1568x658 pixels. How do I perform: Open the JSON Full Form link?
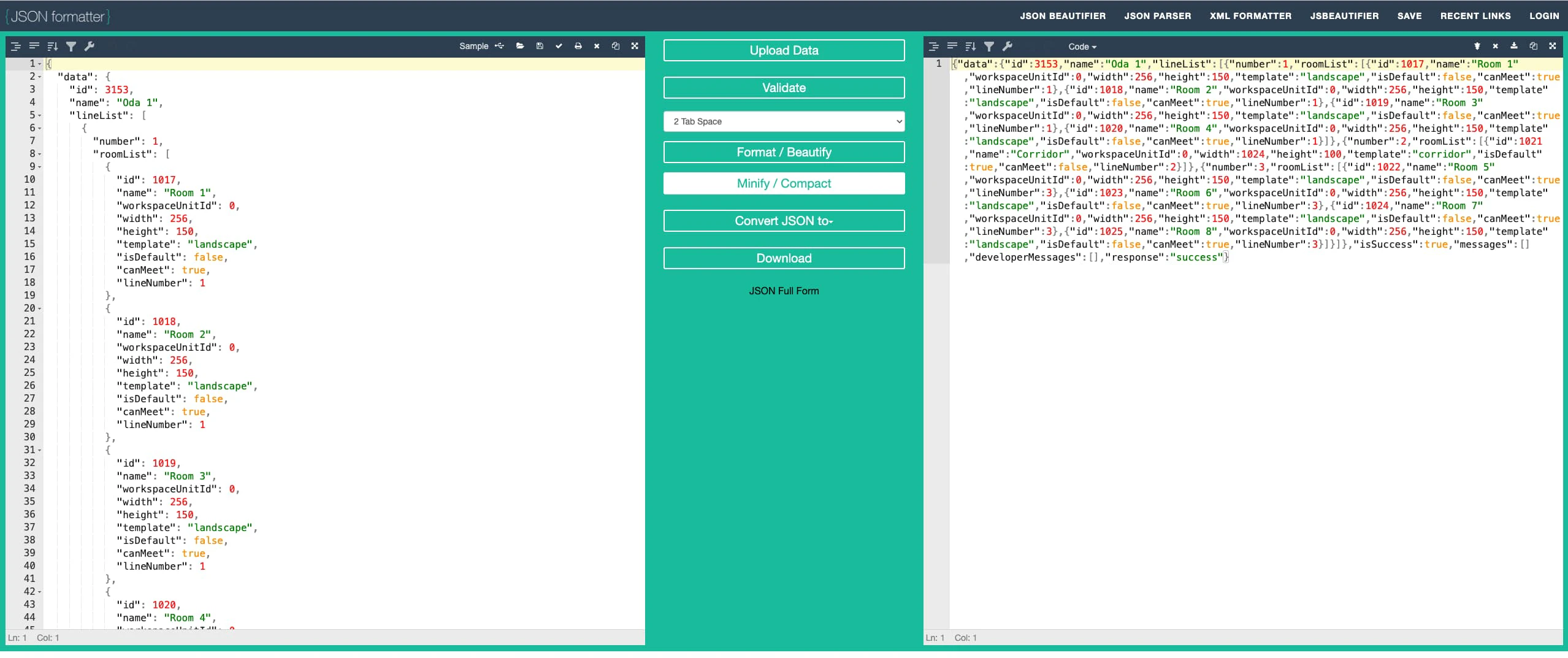784,291
